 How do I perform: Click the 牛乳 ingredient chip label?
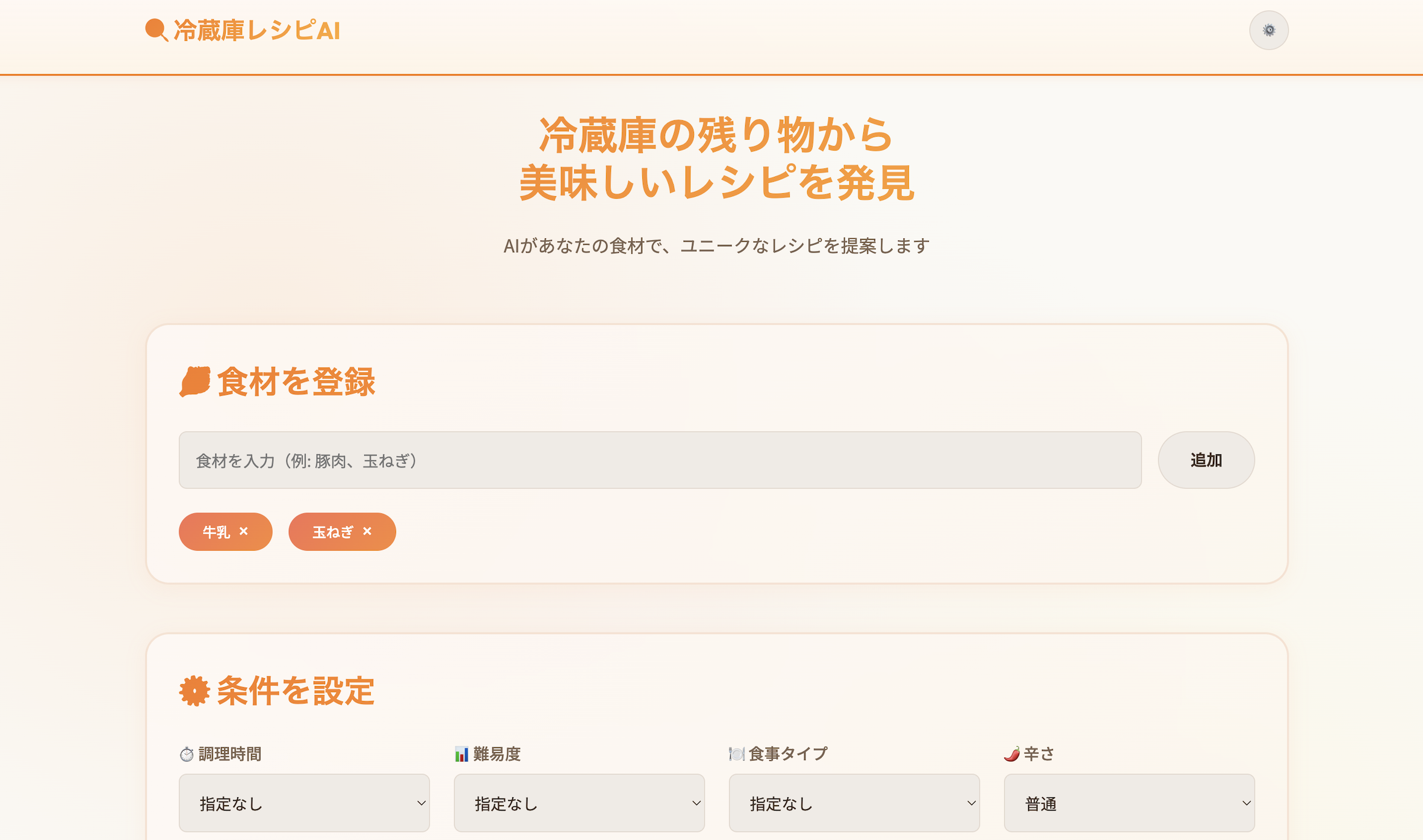(216, 532)
